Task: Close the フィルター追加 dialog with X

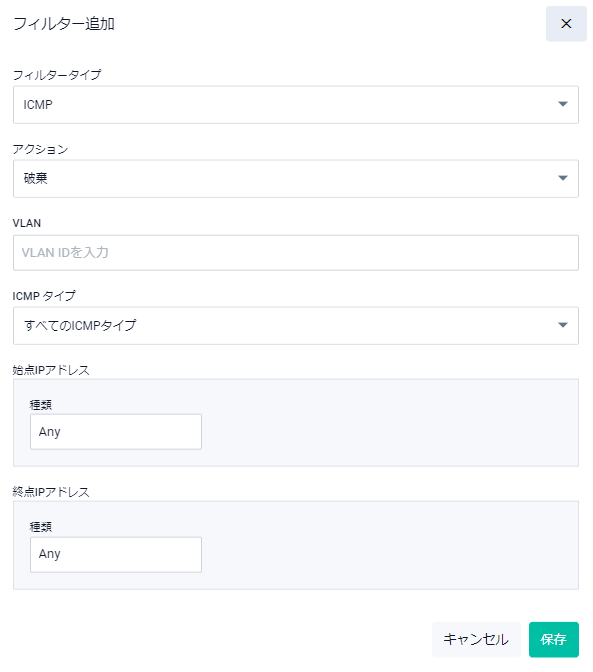Action: [566, 24]
